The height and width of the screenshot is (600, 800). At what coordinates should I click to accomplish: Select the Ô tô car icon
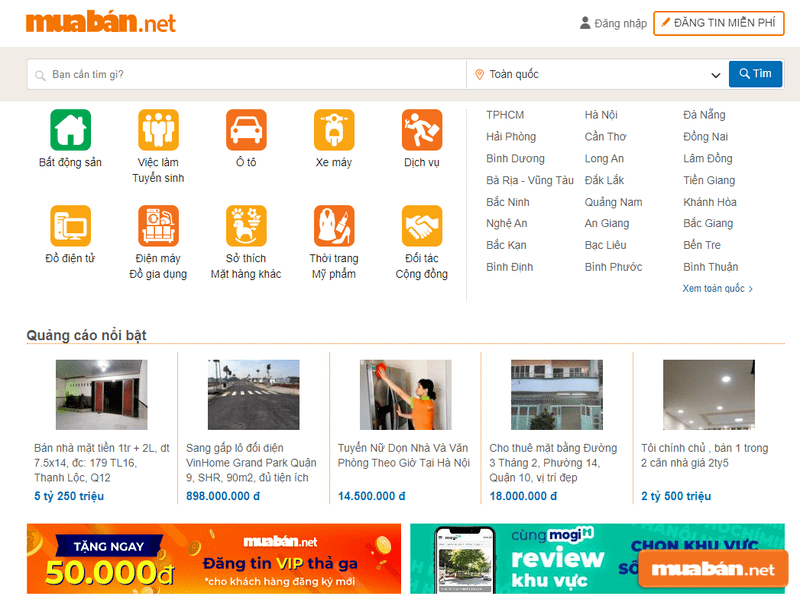point(246,130)
